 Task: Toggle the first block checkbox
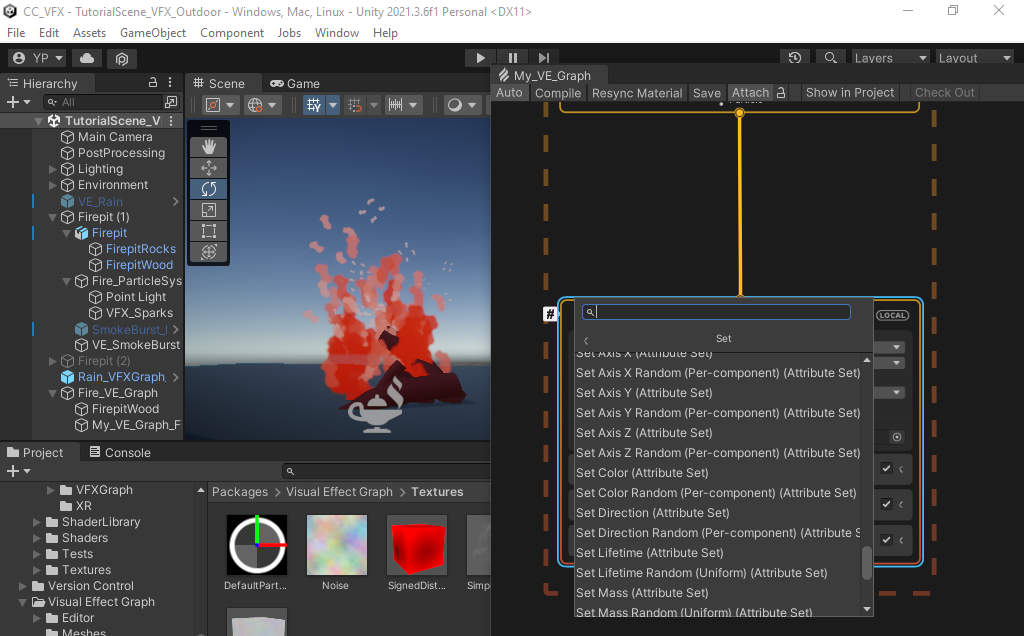886,468
